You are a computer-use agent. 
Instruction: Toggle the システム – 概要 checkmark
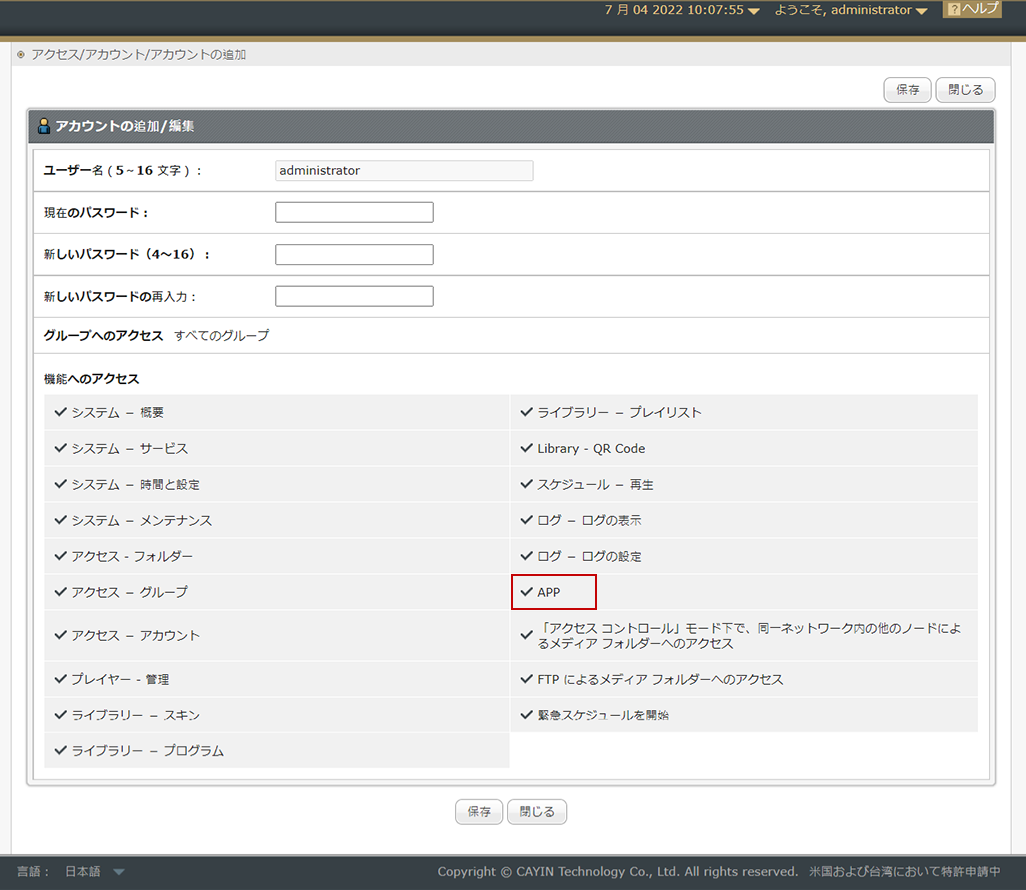coord(61,412)
